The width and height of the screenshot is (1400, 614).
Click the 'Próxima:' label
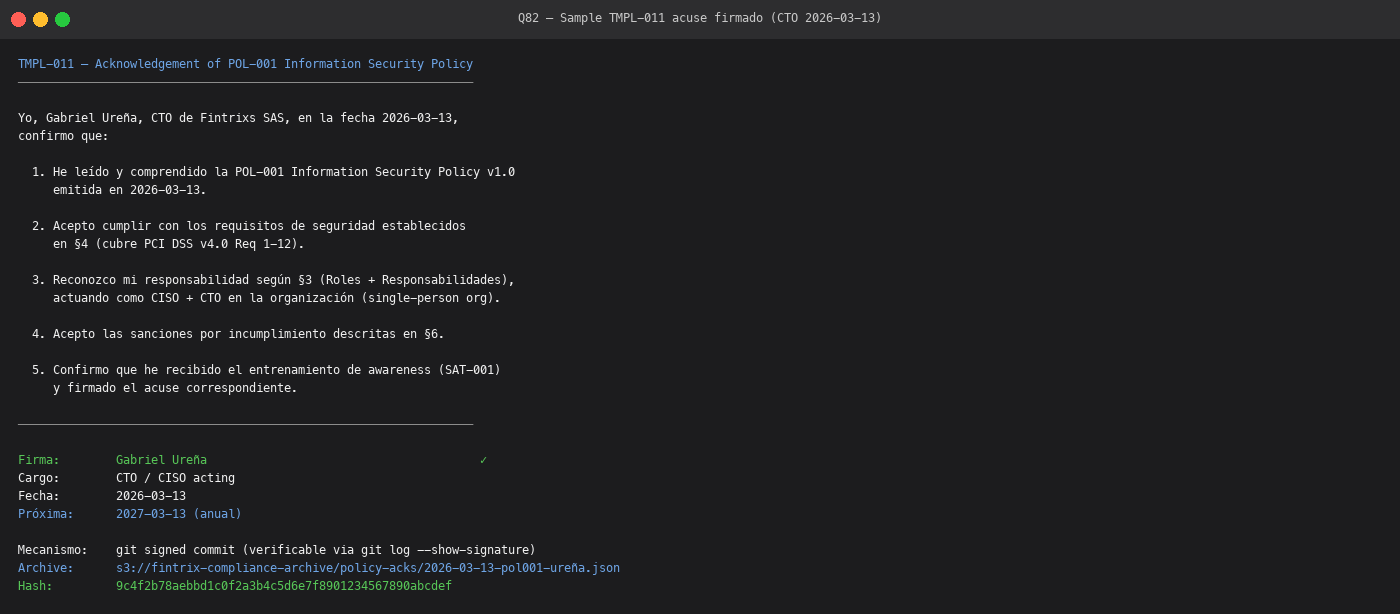pos(46,514)
